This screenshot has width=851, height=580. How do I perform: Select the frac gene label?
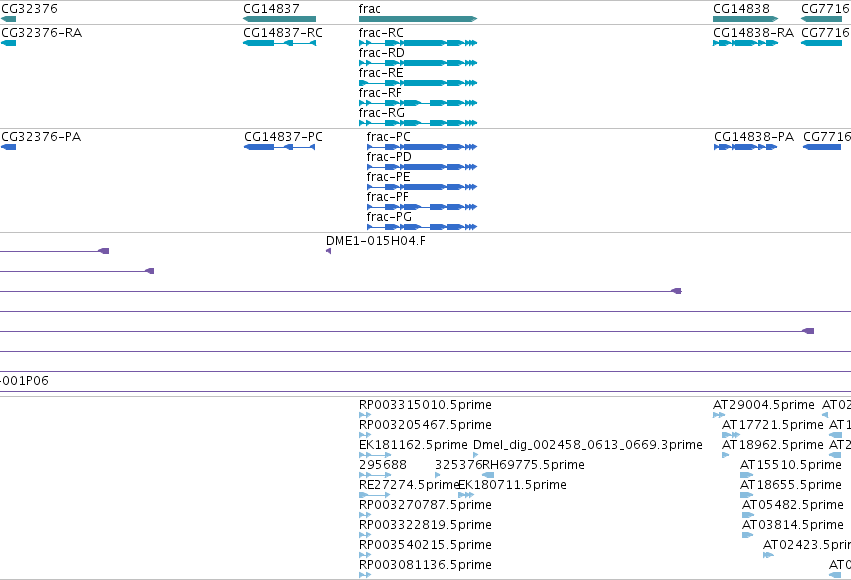pyautogui.click(x=370, y=9)
